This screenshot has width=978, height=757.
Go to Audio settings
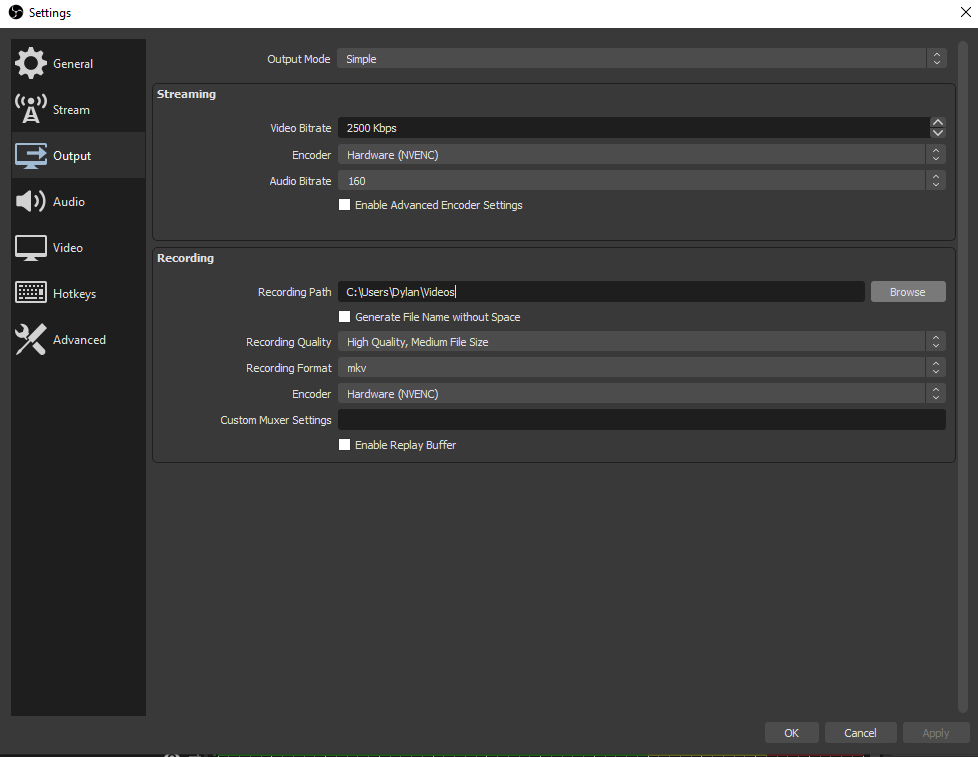tap(78, 201)
